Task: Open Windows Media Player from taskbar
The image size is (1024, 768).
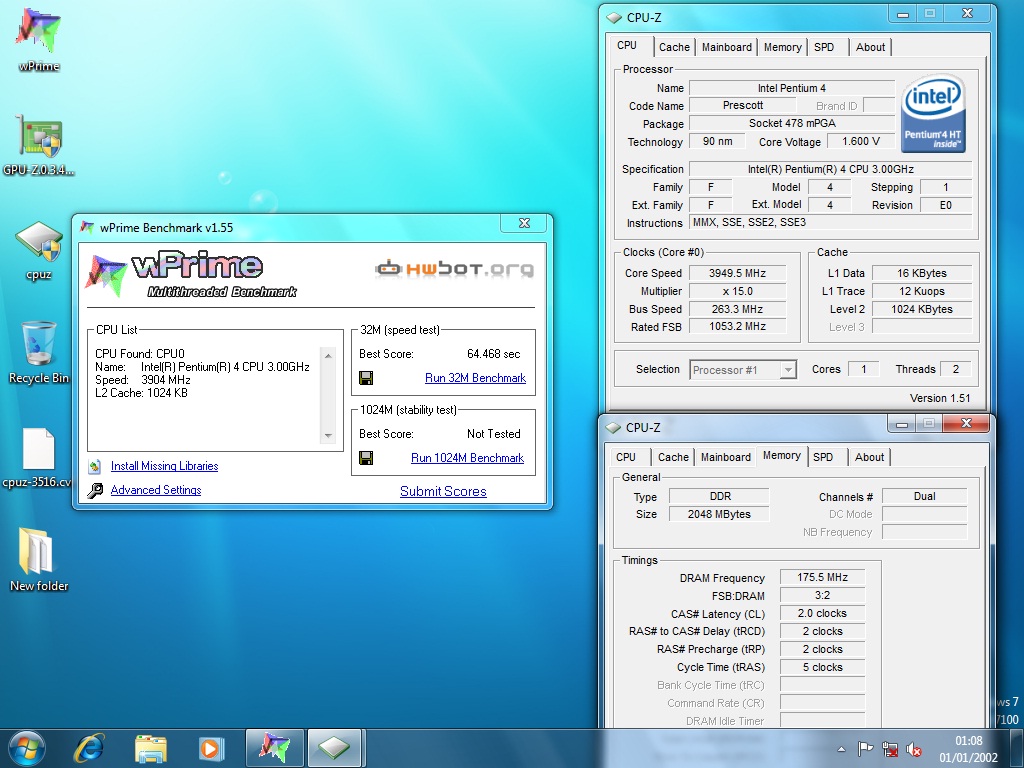Action: (211, 748)
